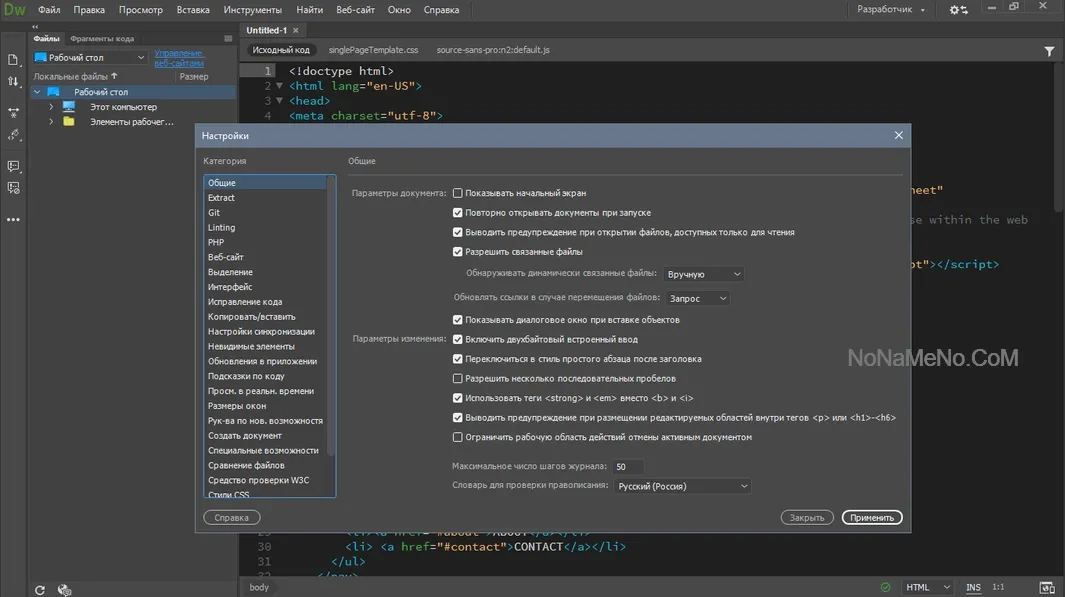This screenshot has height=597, width=1065.
Task: Enable the Показывать начальный экран checkbox
Action: click(458, 193)
